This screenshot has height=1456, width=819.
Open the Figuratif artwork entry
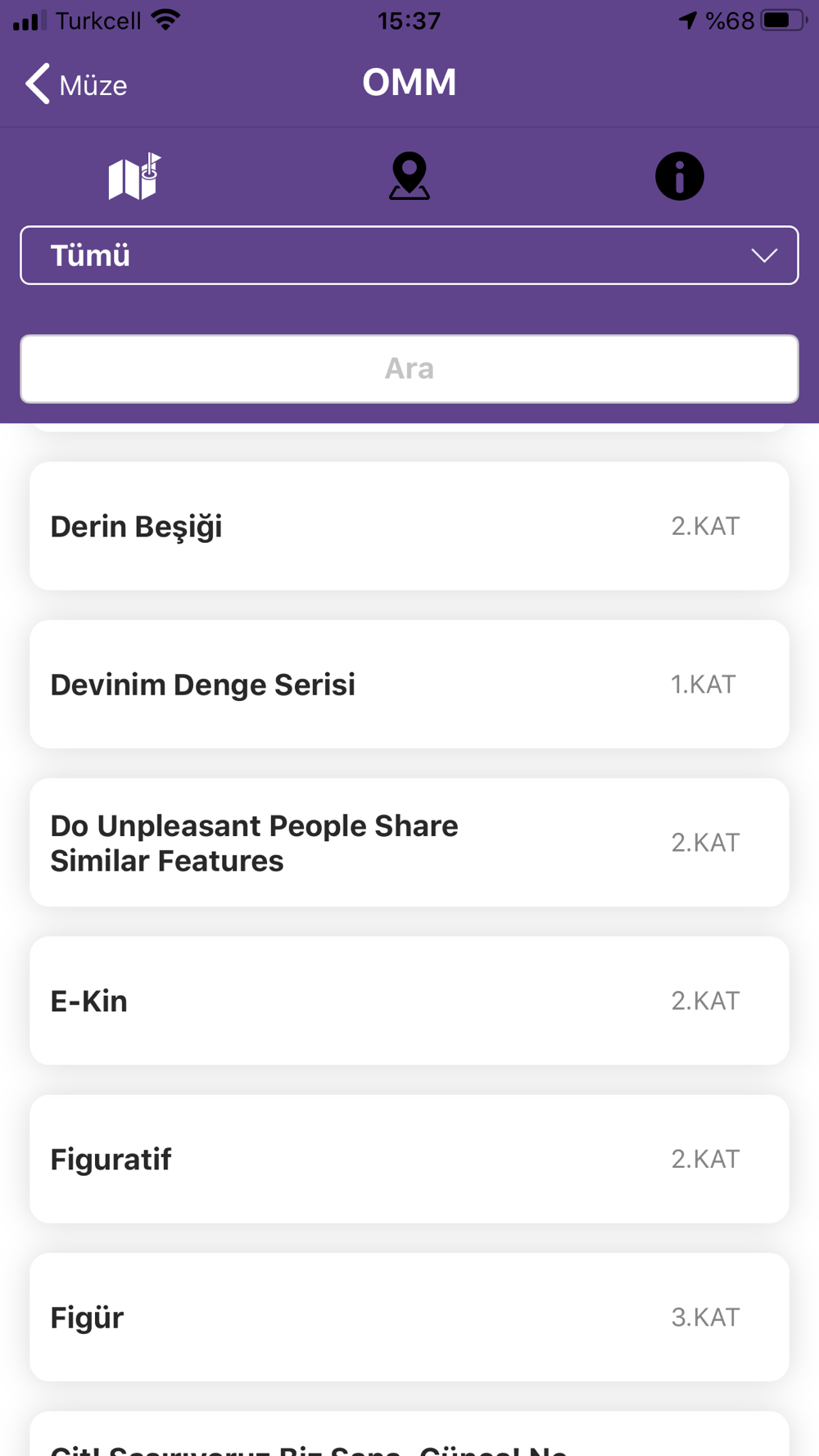[409, 1159]
